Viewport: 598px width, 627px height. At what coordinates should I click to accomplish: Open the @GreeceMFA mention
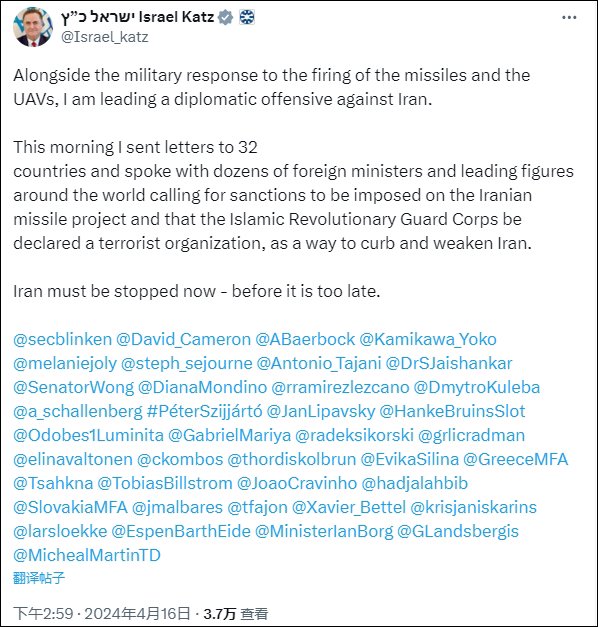(x=515, y=459)
